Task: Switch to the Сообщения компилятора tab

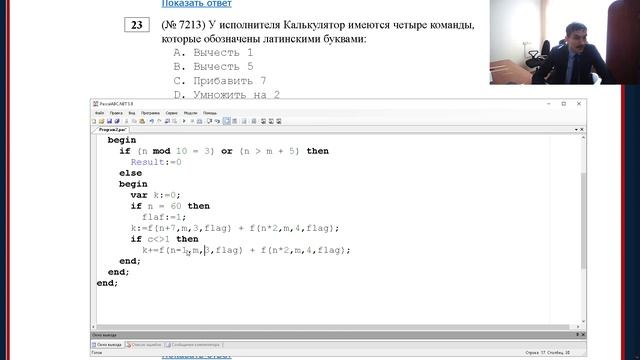Action: pos(194,345)
